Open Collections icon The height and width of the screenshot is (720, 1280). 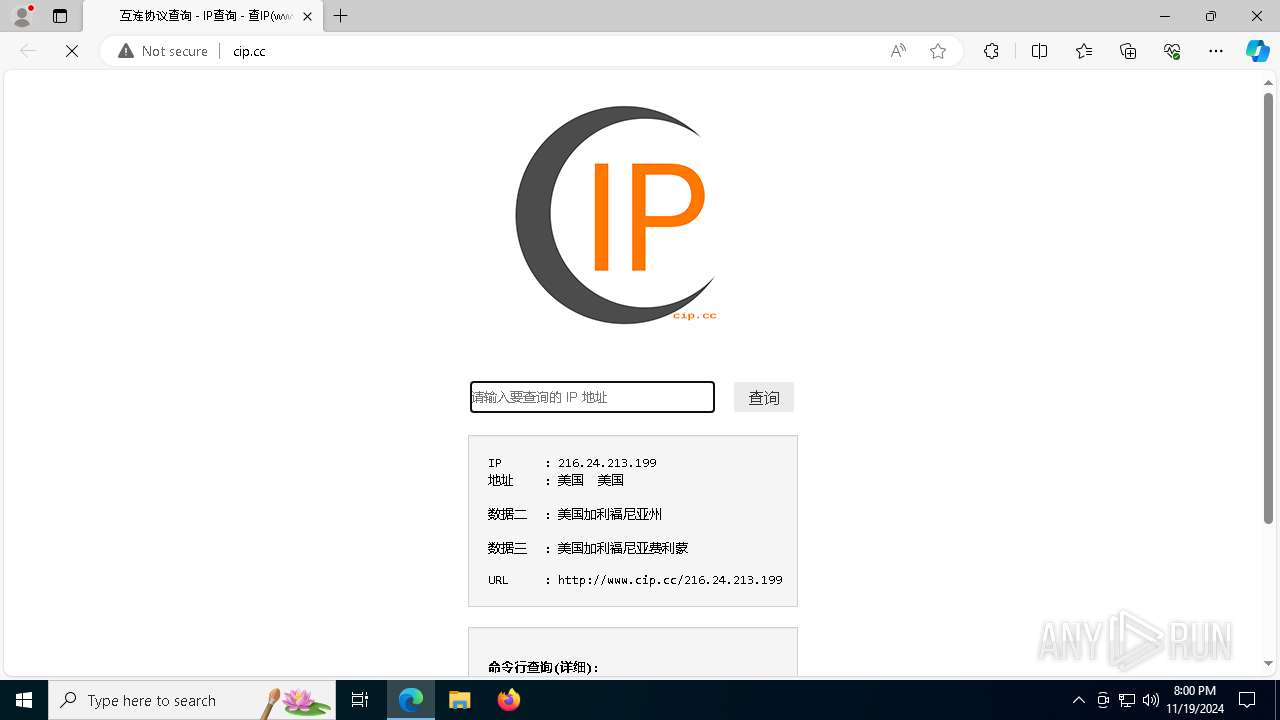pos(1128,51)
